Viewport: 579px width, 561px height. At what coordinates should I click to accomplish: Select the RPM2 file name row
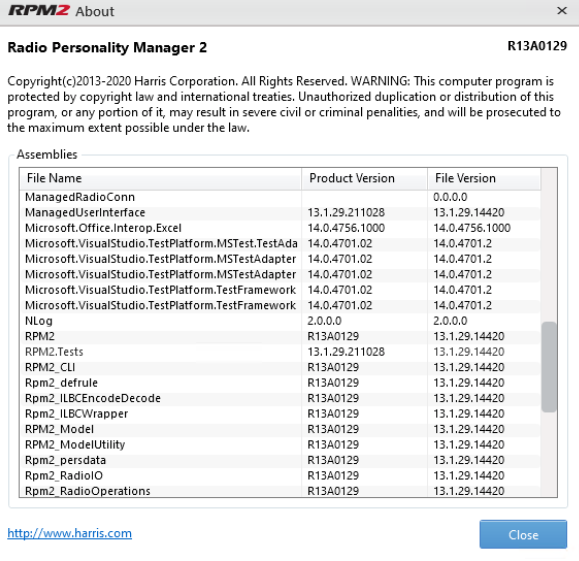click(280, 336)
